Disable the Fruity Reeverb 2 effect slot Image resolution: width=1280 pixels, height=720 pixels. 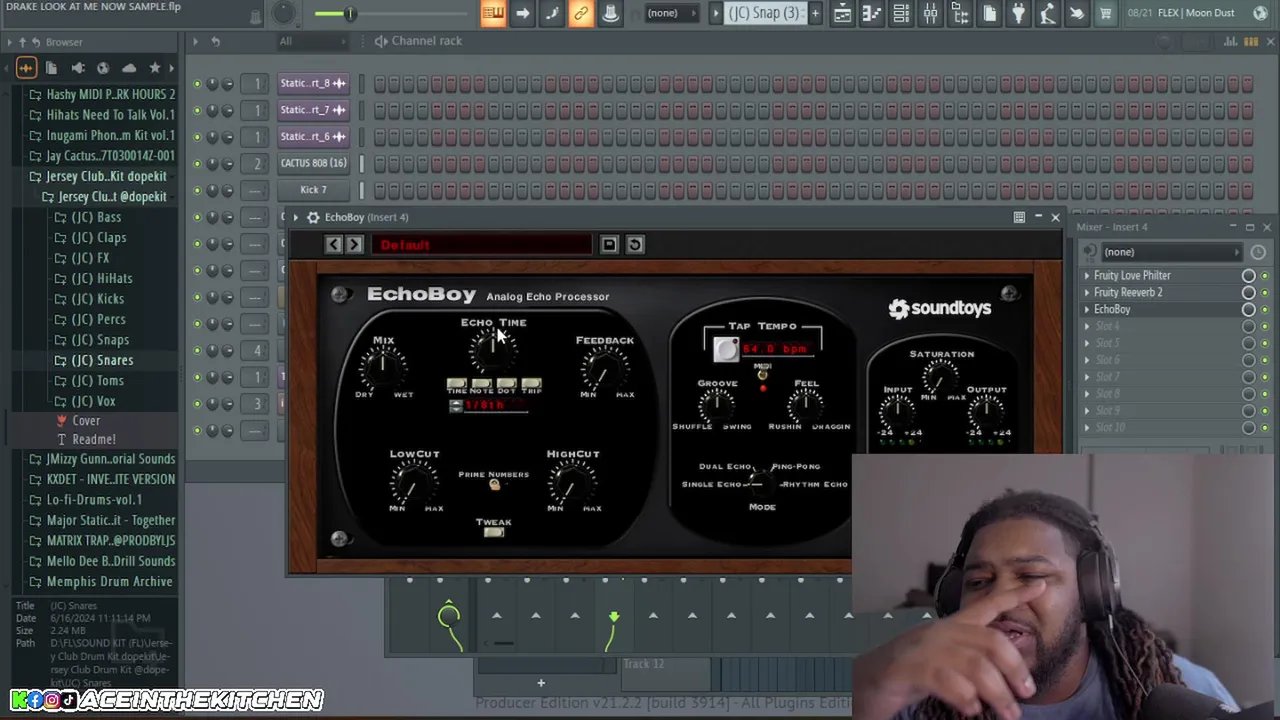pos(1264,293)
